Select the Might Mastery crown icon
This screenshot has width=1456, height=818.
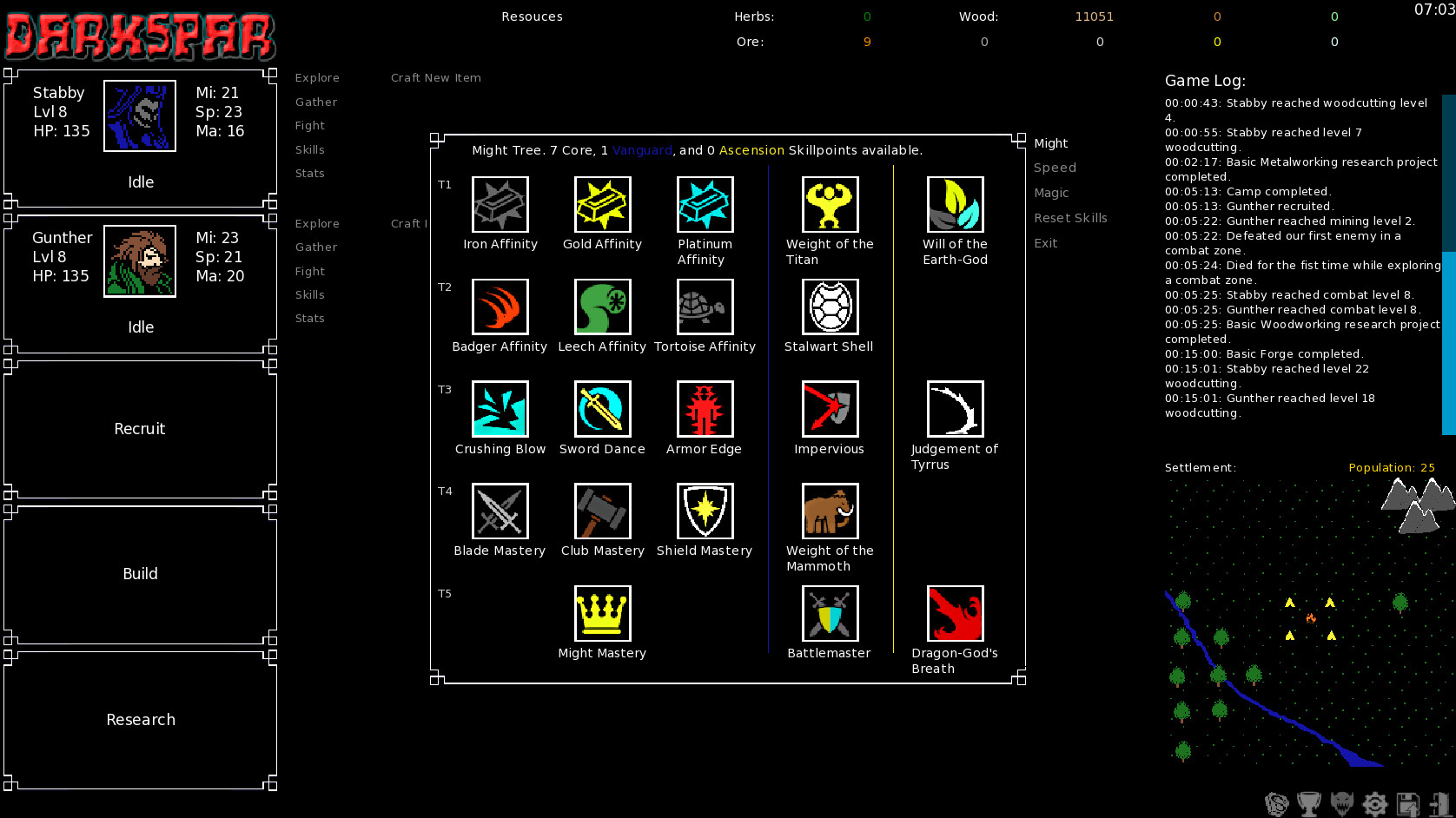[602, 613]
